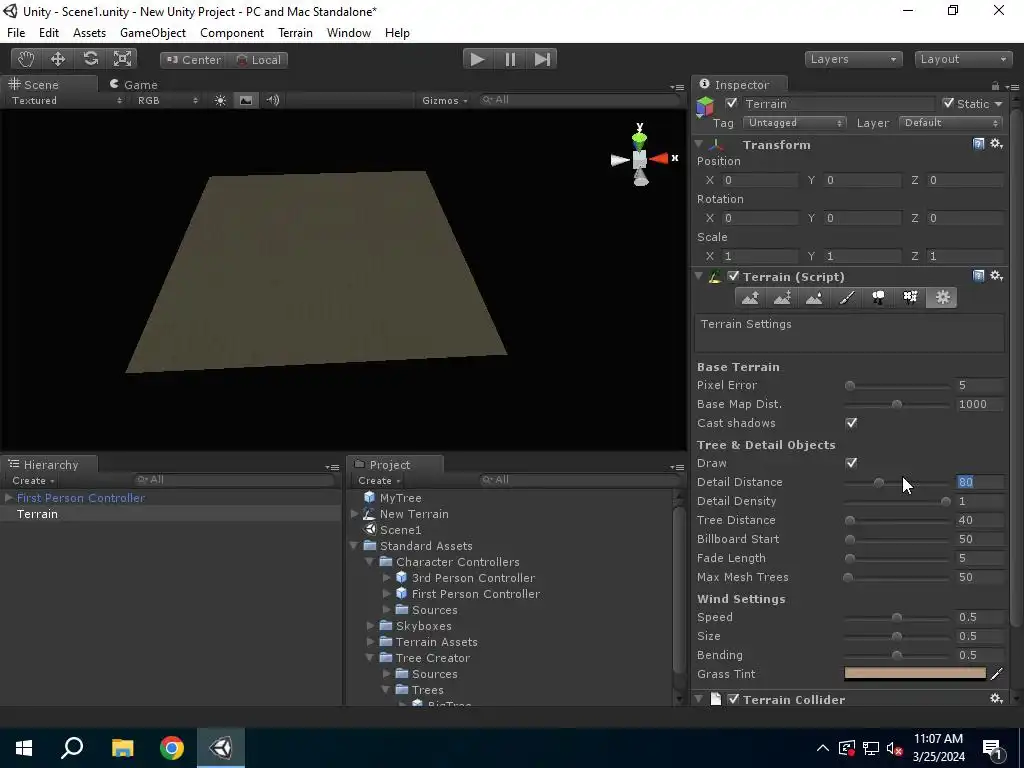This screenshot has width=1024, height=768.
Task: Click the Pixel Error value field
Action: coord(978,385)
